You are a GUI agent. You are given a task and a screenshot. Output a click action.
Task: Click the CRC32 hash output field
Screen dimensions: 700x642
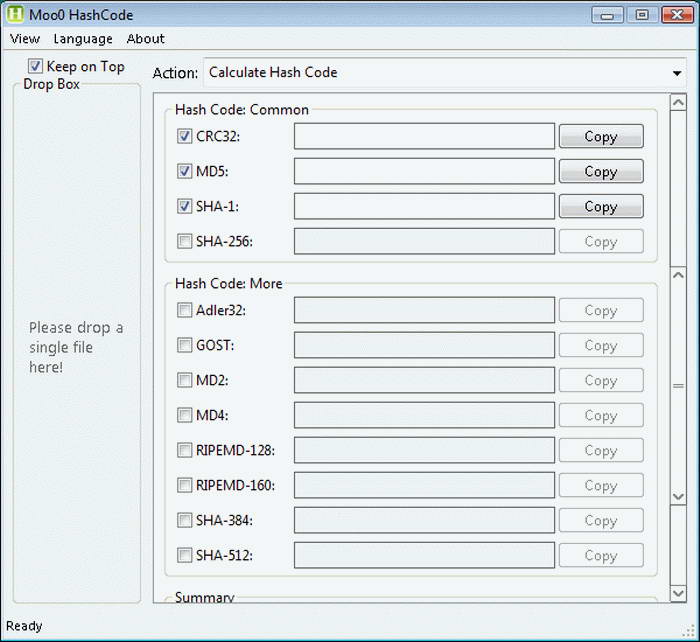[x=424, y=136]
